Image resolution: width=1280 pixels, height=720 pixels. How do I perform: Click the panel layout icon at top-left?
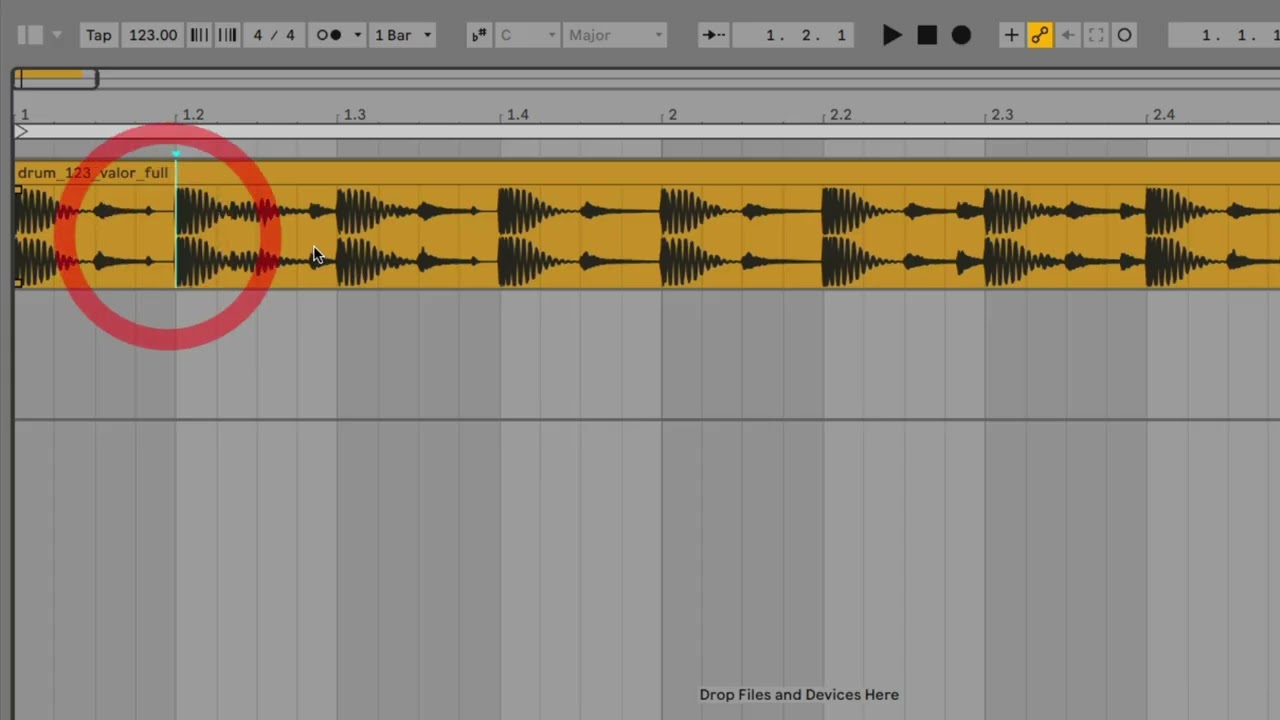30,35
